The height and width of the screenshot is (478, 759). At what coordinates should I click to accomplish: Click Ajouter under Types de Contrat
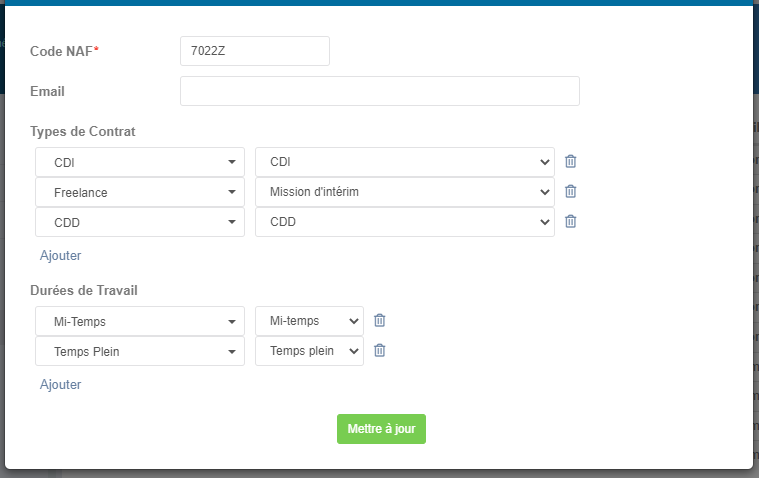61,255
